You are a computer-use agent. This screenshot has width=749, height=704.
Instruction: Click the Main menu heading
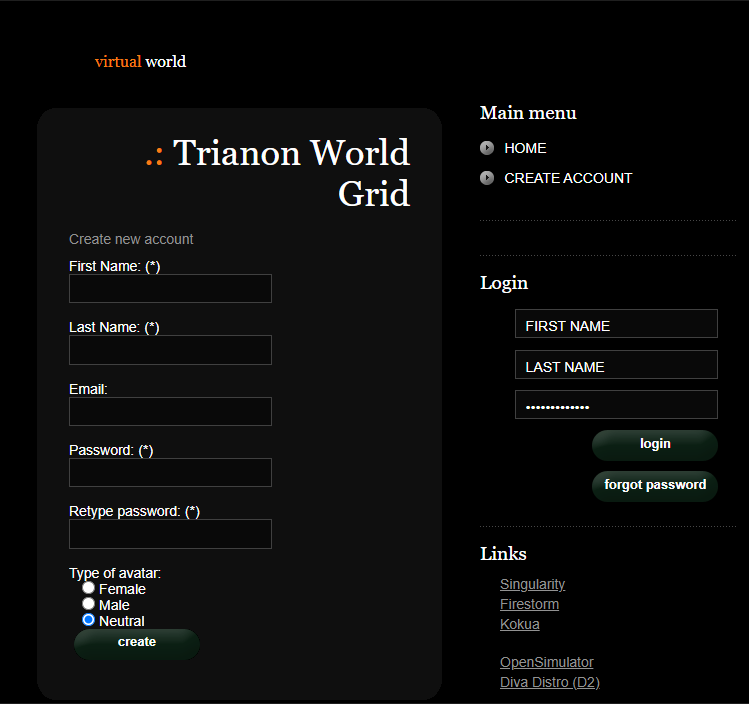pos(528,113)
